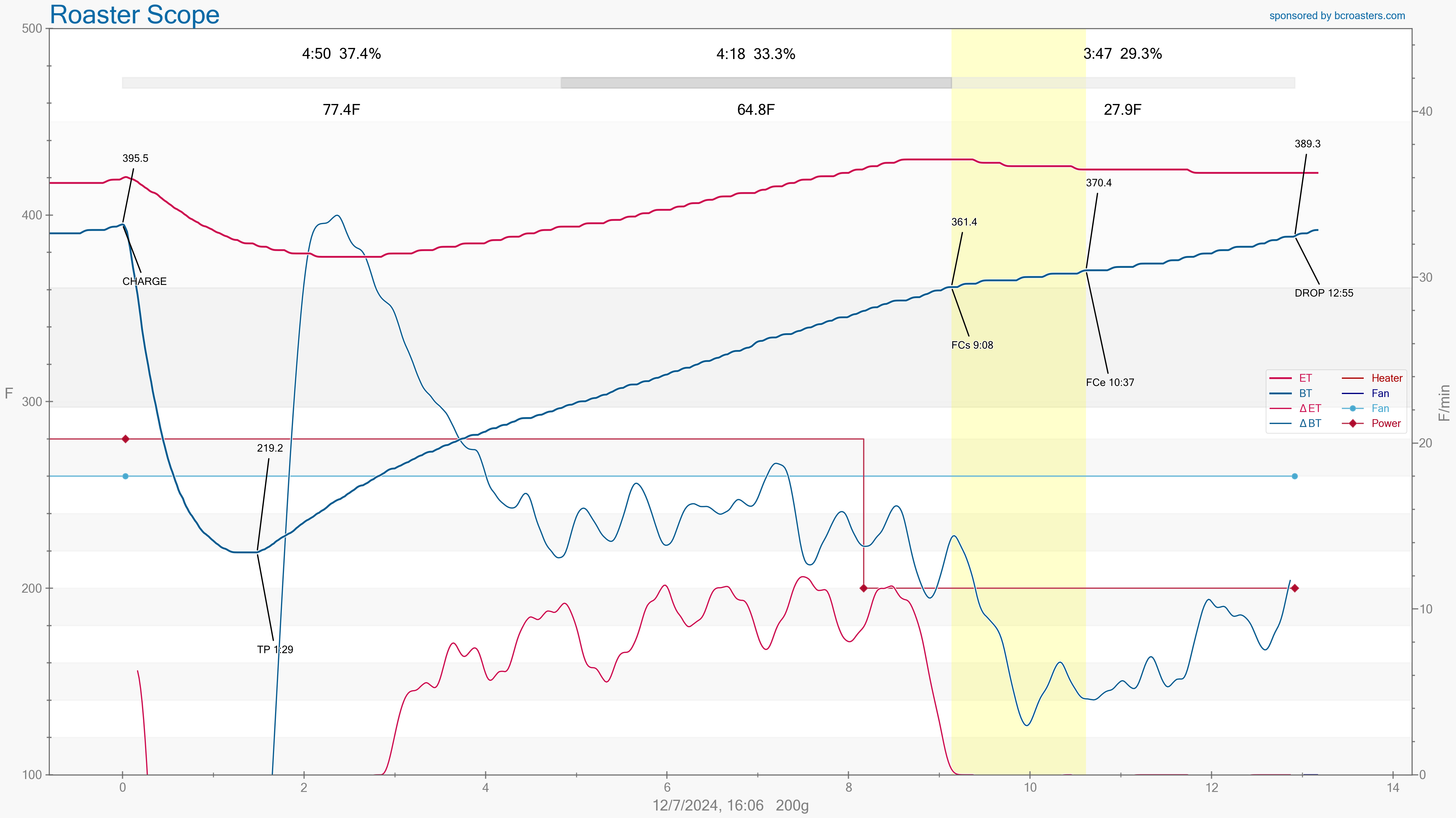Screen dimensions: 1456x818
Task: Click the 12/7/2024, 16:06 200g roast label
Action: [730, 805]
